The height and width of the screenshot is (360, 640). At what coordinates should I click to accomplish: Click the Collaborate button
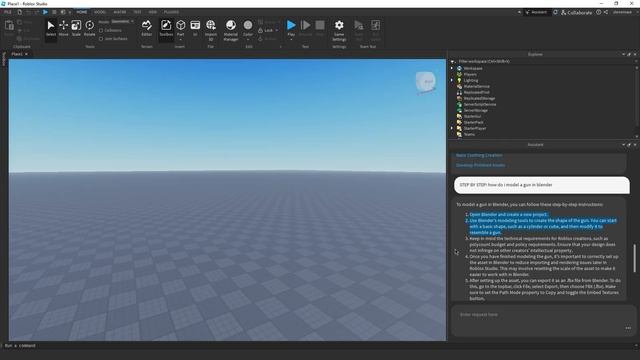(x=576, y=13)
